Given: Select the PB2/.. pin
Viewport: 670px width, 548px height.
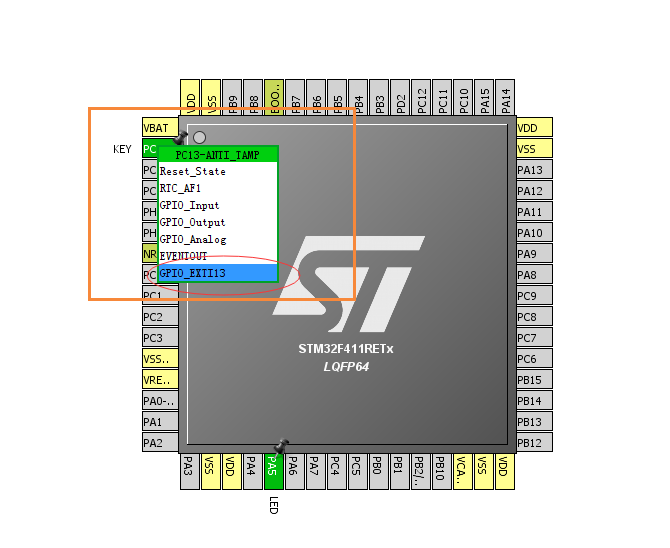Looking at the screenshot, I should click(421, 471).
